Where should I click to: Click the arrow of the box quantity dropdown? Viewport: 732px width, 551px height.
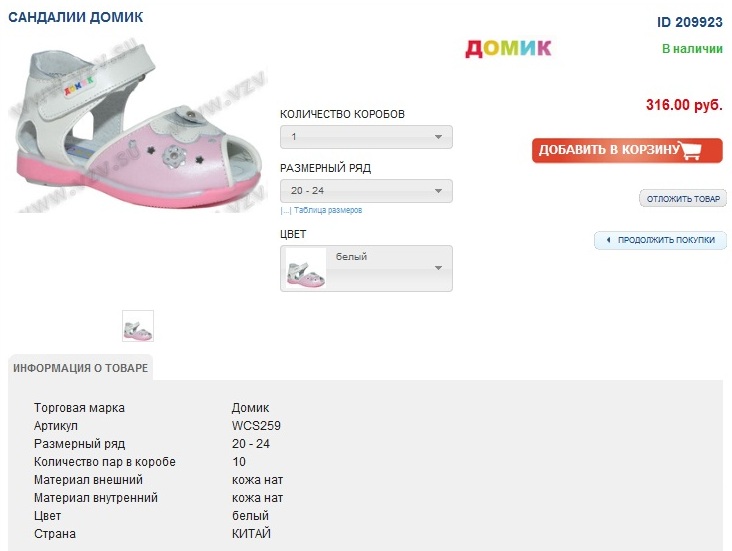pos(438,137)
